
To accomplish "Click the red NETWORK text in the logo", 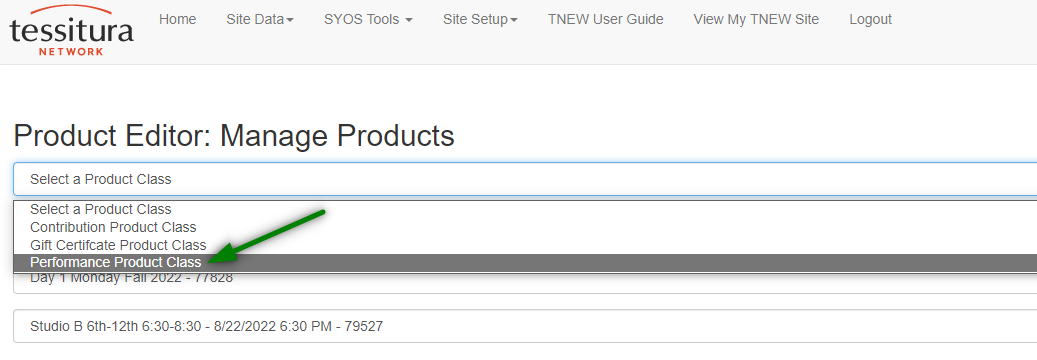I will [71, 52].
